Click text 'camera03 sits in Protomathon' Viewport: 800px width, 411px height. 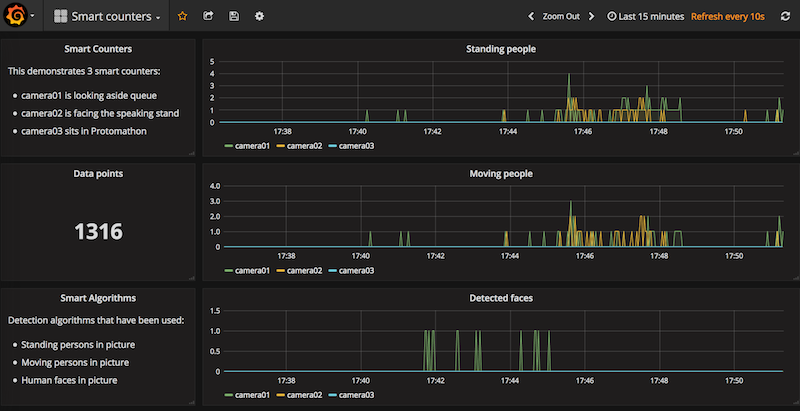tap(84, 131)
